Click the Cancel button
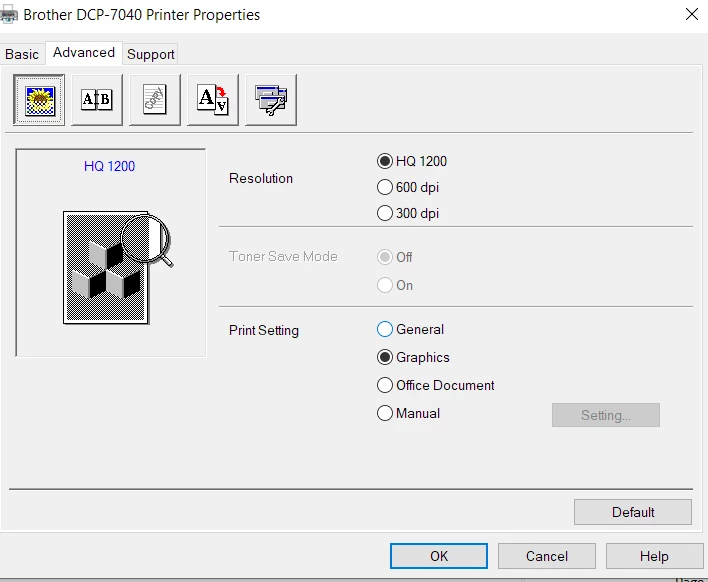Viewport: 708px width, 582px height. (x=546, y=556)
